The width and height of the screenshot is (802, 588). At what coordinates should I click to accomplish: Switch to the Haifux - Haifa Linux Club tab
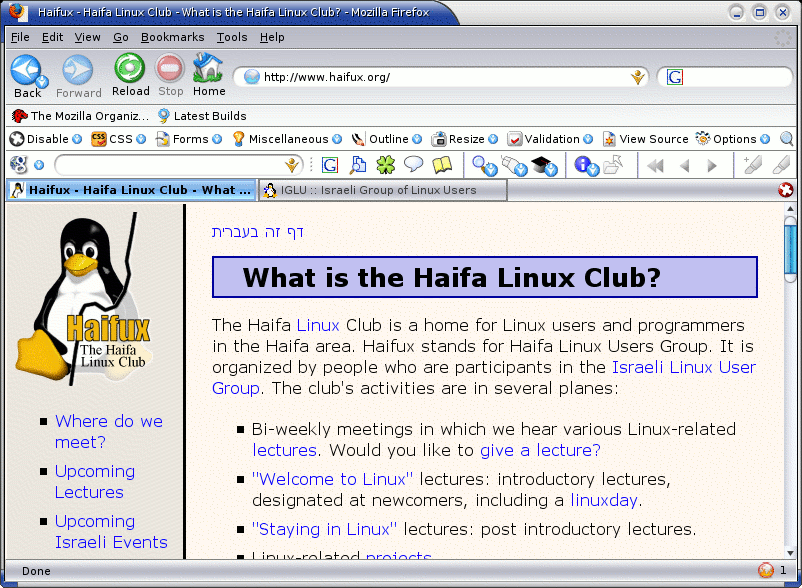click(131, 190)
